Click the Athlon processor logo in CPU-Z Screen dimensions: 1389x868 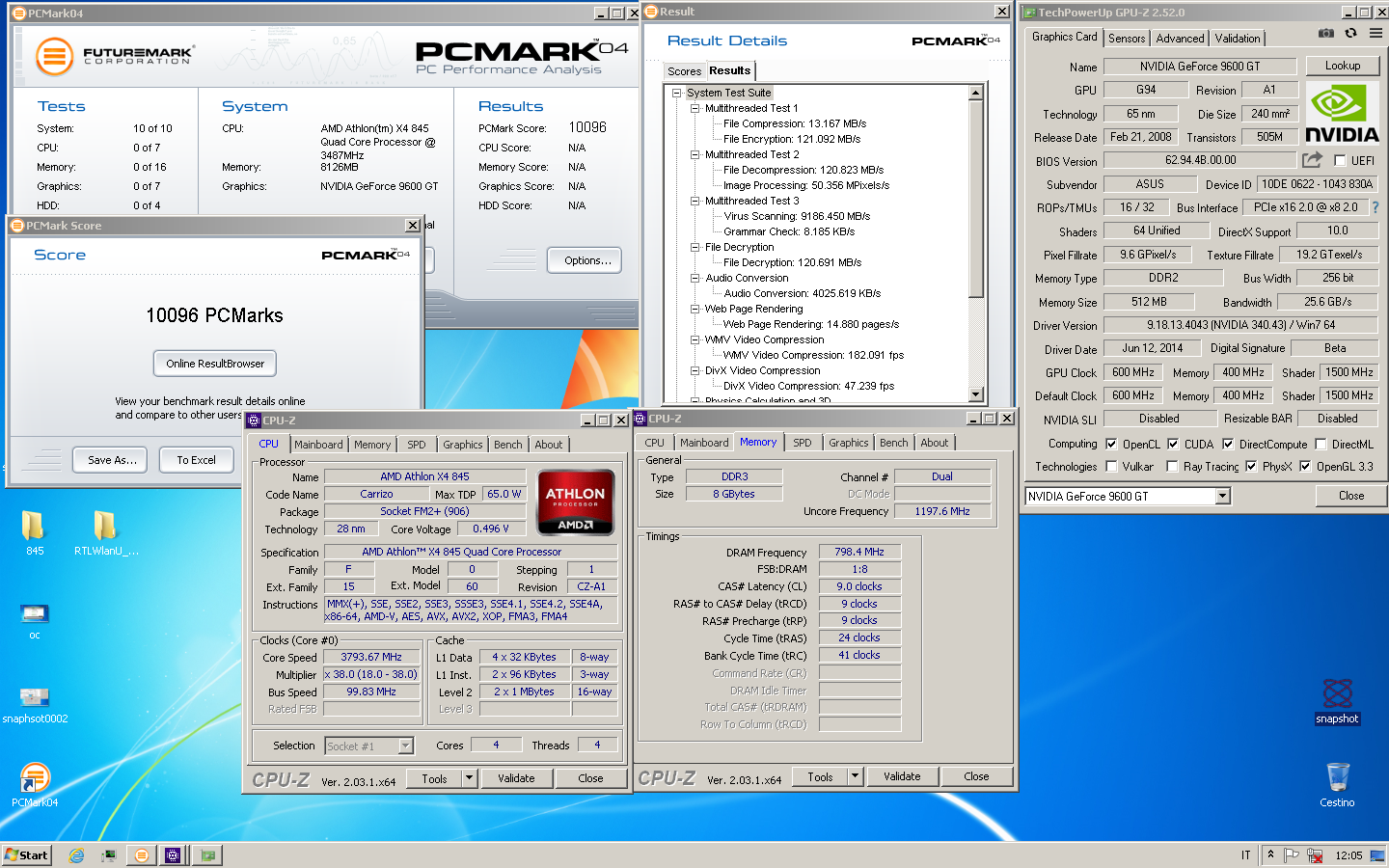pos(576,502)
